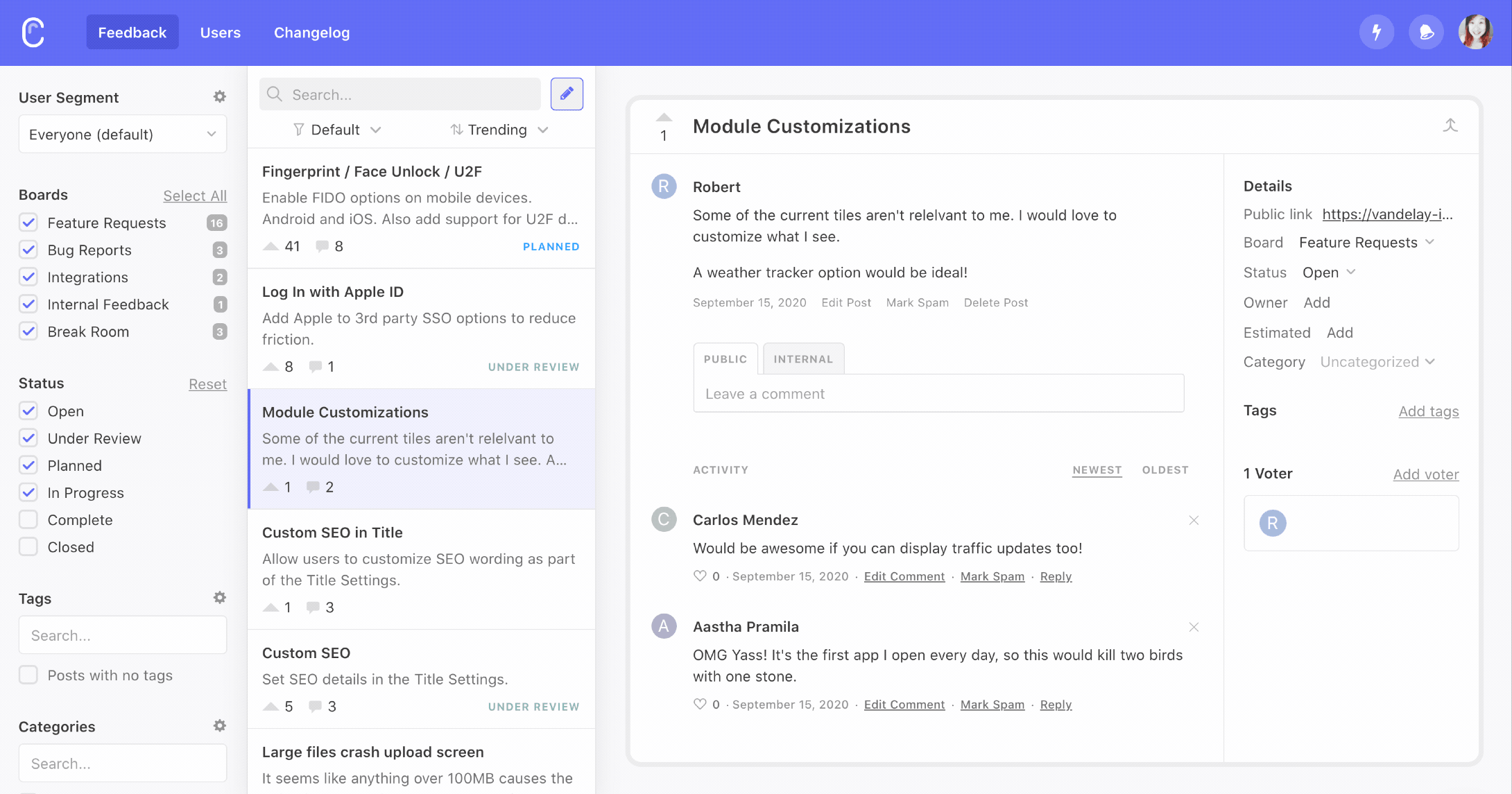Click the create post pencil icon
This screenshot has height=794, width=1512.
point(567,94)
